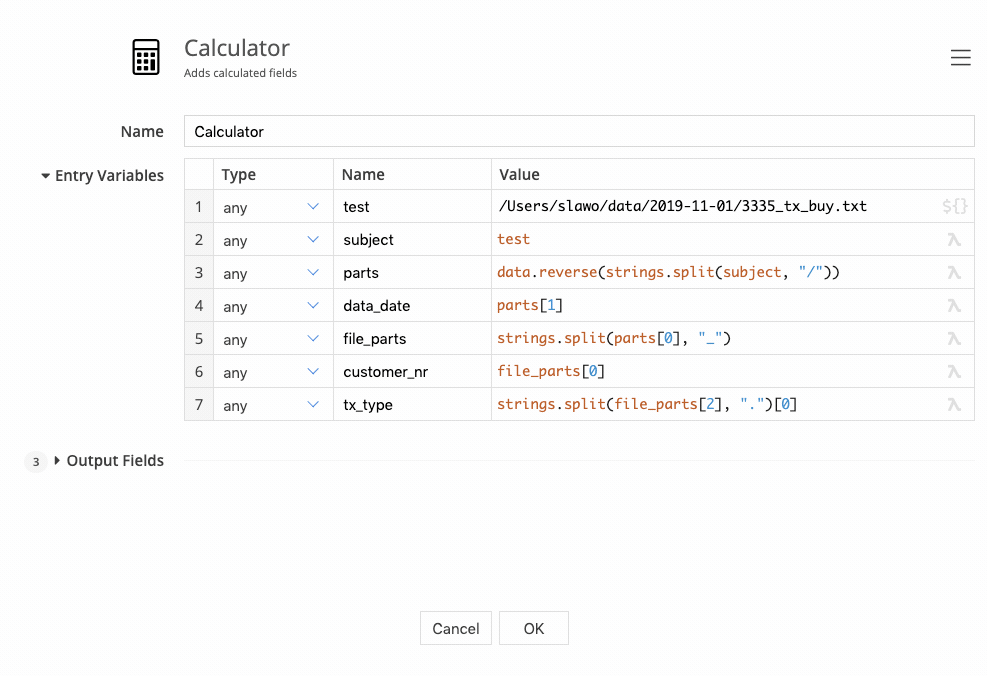This screenshot has height=676, width=987.
Task: Select row number 3 in the table
Action: [199, 273]
